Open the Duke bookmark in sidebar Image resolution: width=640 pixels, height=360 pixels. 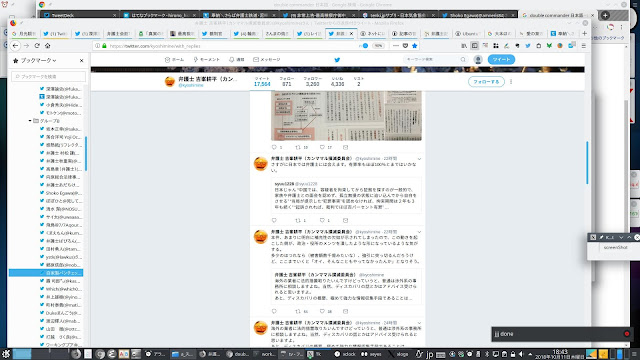pyautogui.click(x=61, y=313)
